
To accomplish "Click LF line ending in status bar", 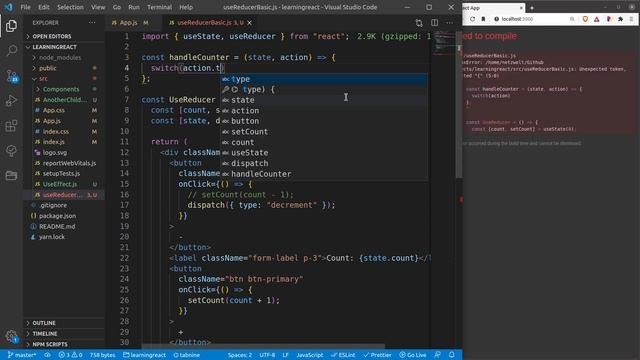I will coord(285,355).
